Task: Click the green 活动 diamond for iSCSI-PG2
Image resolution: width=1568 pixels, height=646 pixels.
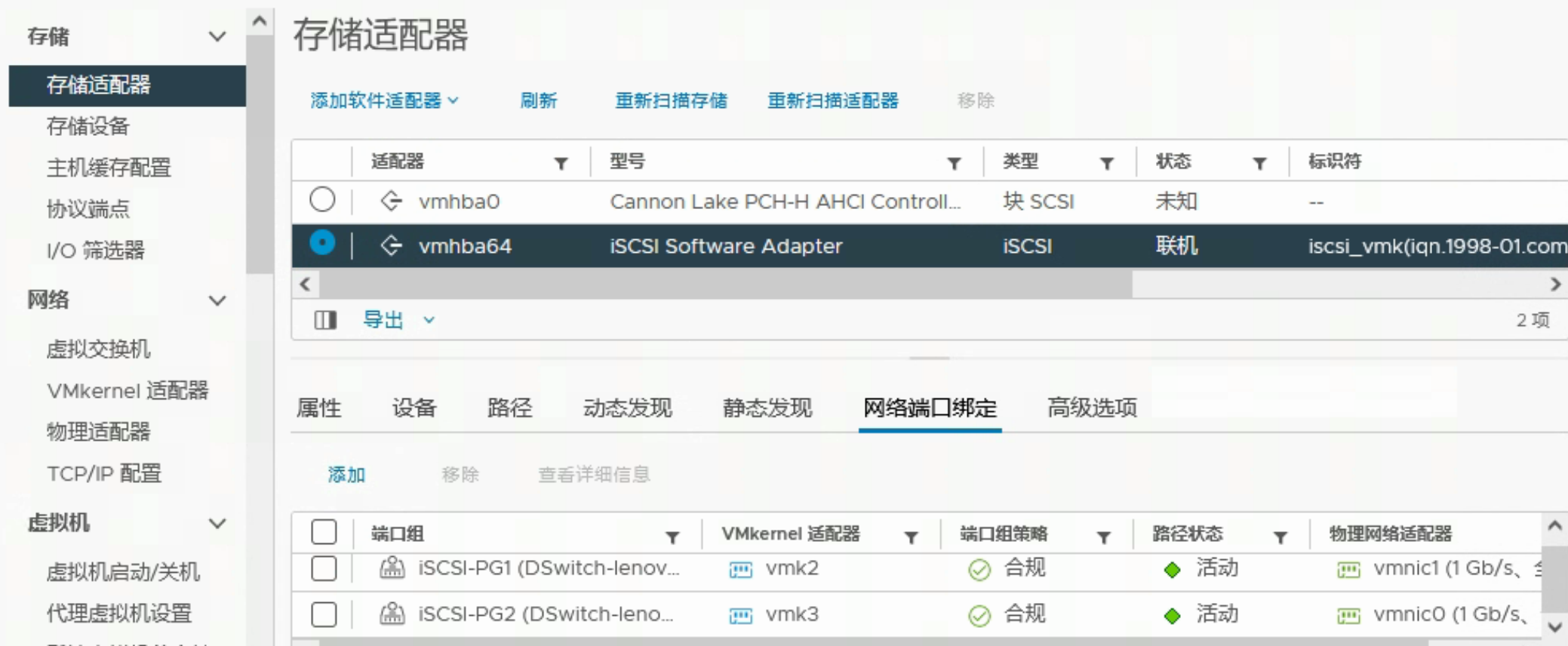Action: point(1172,616)
